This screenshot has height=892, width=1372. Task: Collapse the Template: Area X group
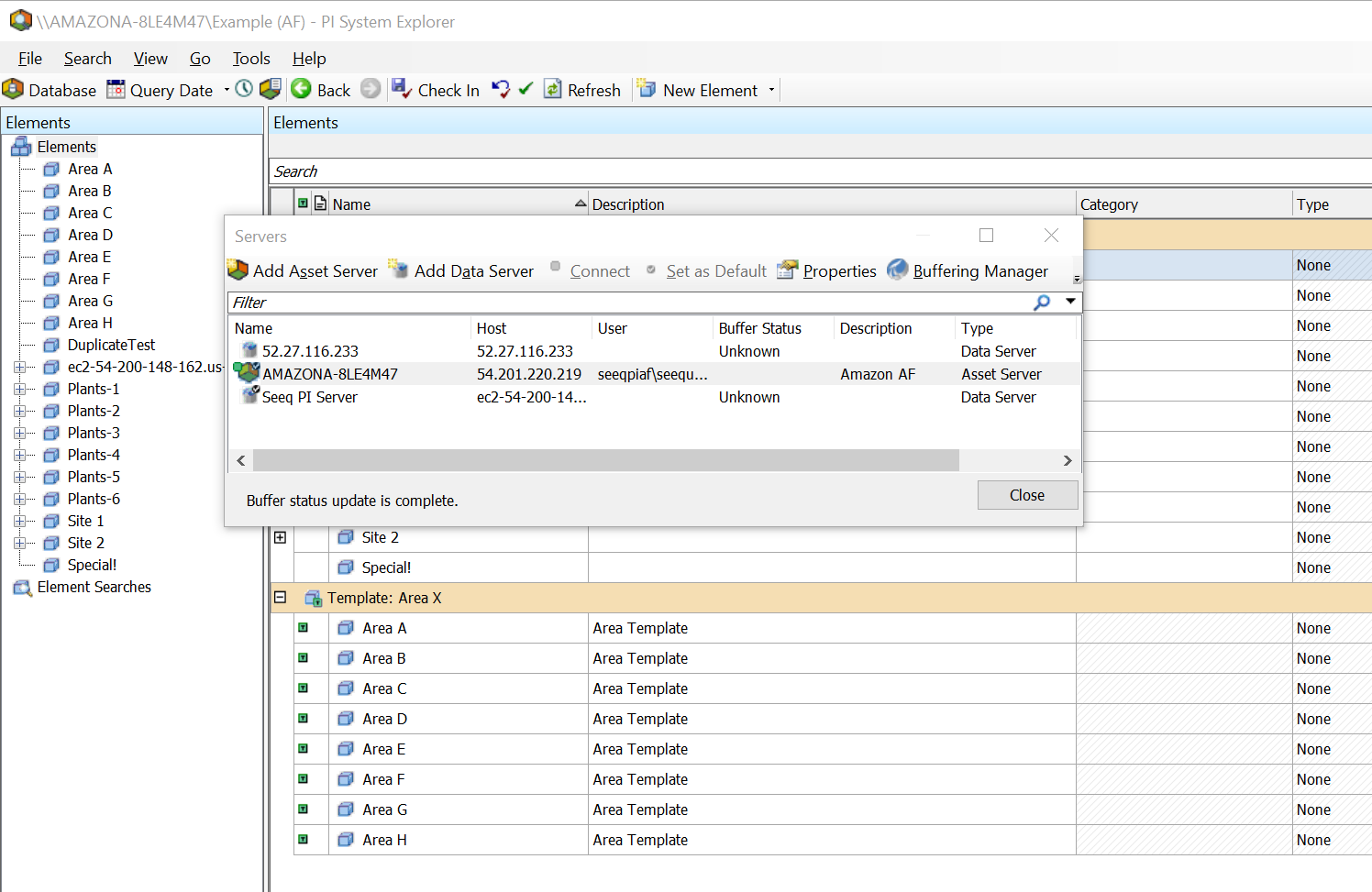(x=279, y=597)
